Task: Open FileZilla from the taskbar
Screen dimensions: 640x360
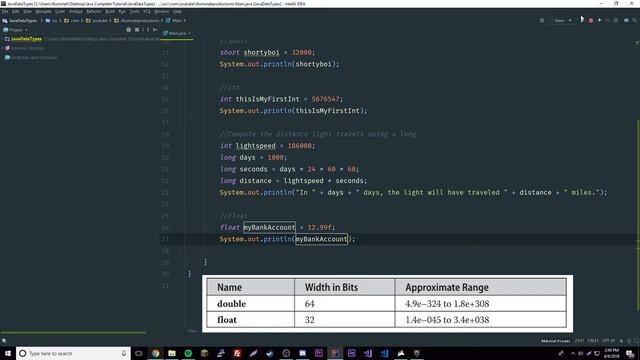Action: tap(237, 353)
